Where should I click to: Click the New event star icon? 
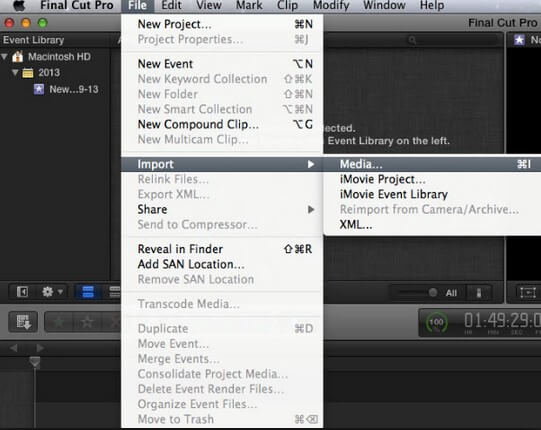pos(39,89)
